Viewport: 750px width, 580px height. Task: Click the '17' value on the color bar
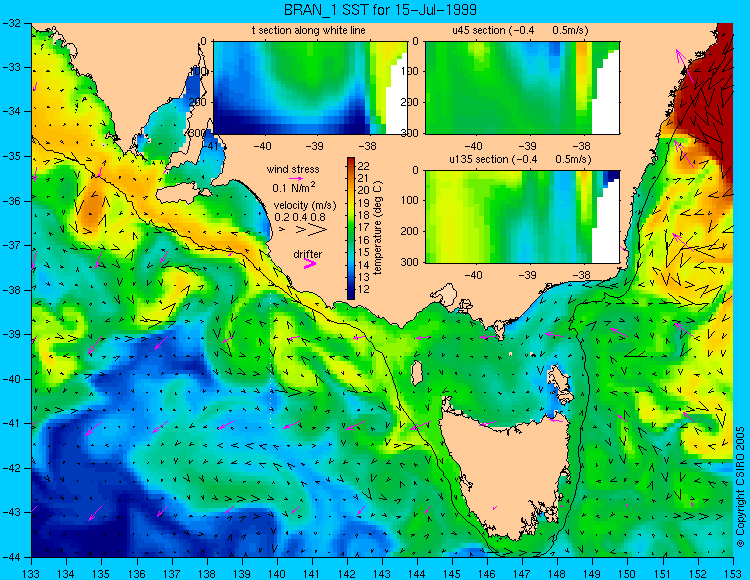364,228
